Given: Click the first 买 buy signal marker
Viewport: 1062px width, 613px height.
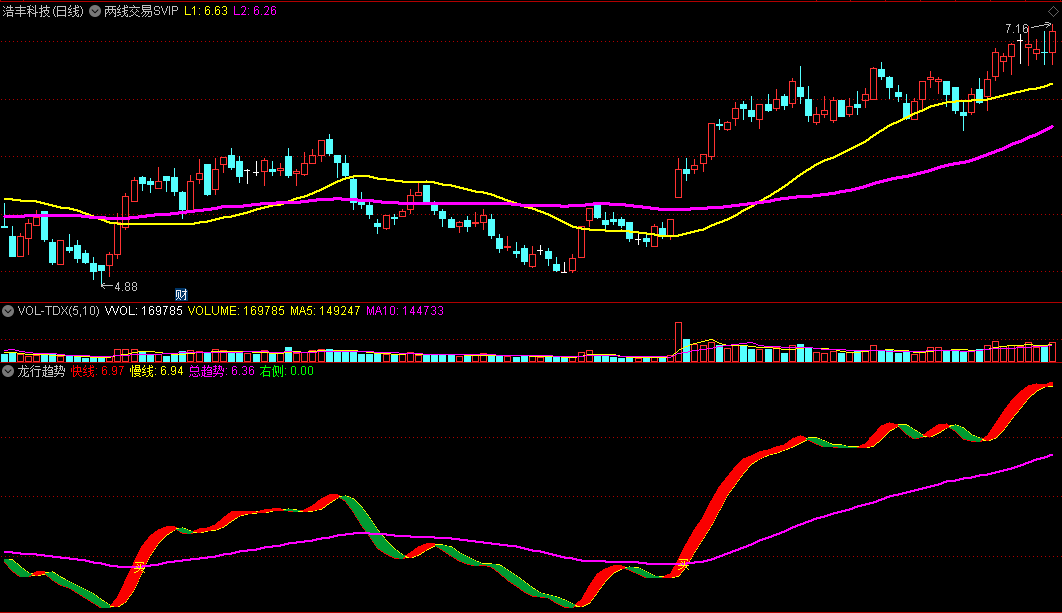Looking at the screenshot, I should (140, 567).
